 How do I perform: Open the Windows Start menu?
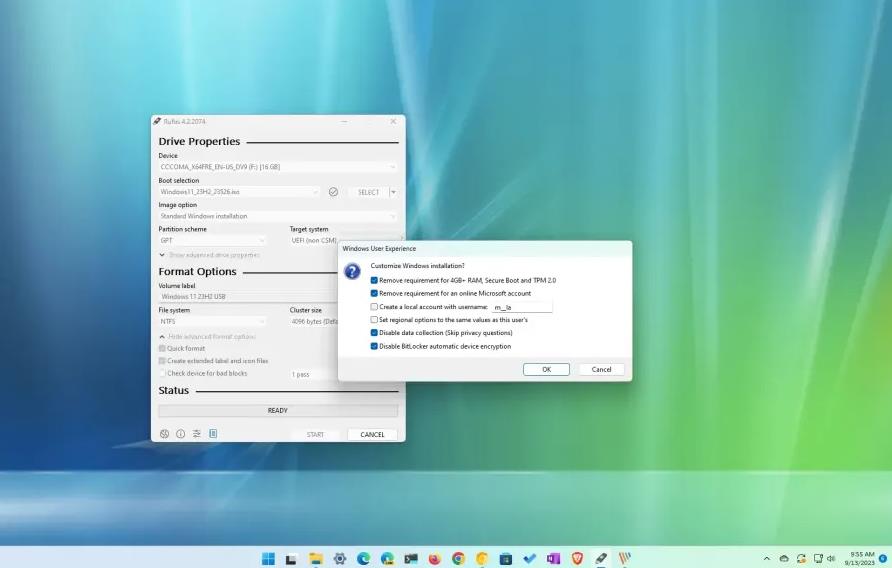(x=268, y=558)
